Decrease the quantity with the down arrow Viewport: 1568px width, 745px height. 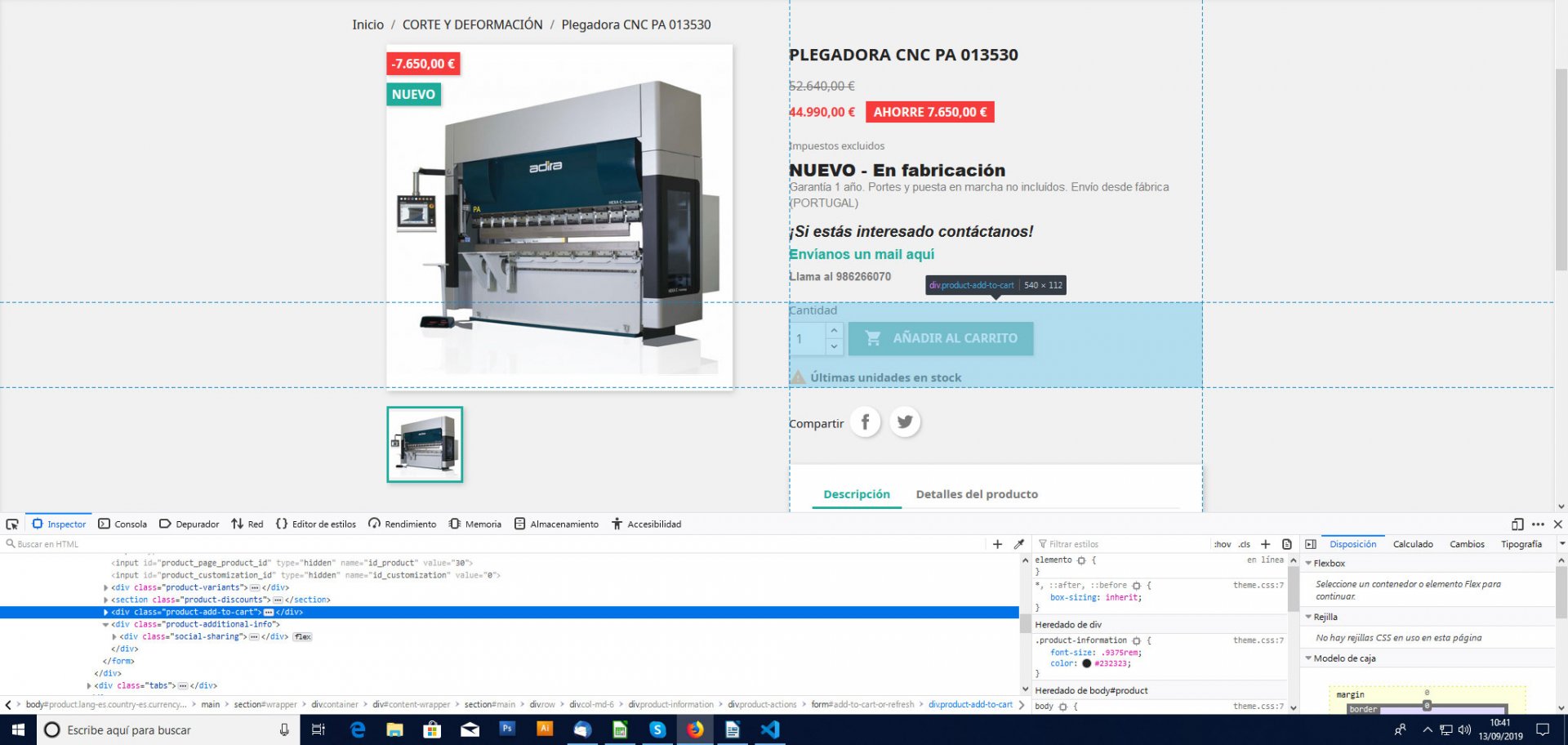[834, 346]
